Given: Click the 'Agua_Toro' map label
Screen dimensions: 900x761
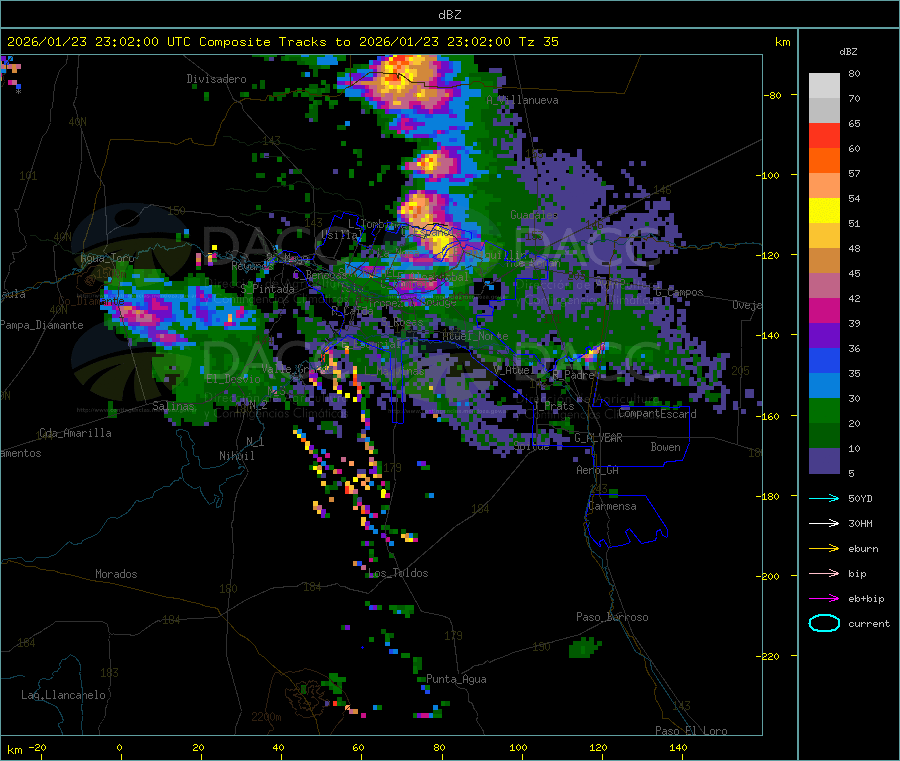Looking at the screenshot, I should (107, 258).
